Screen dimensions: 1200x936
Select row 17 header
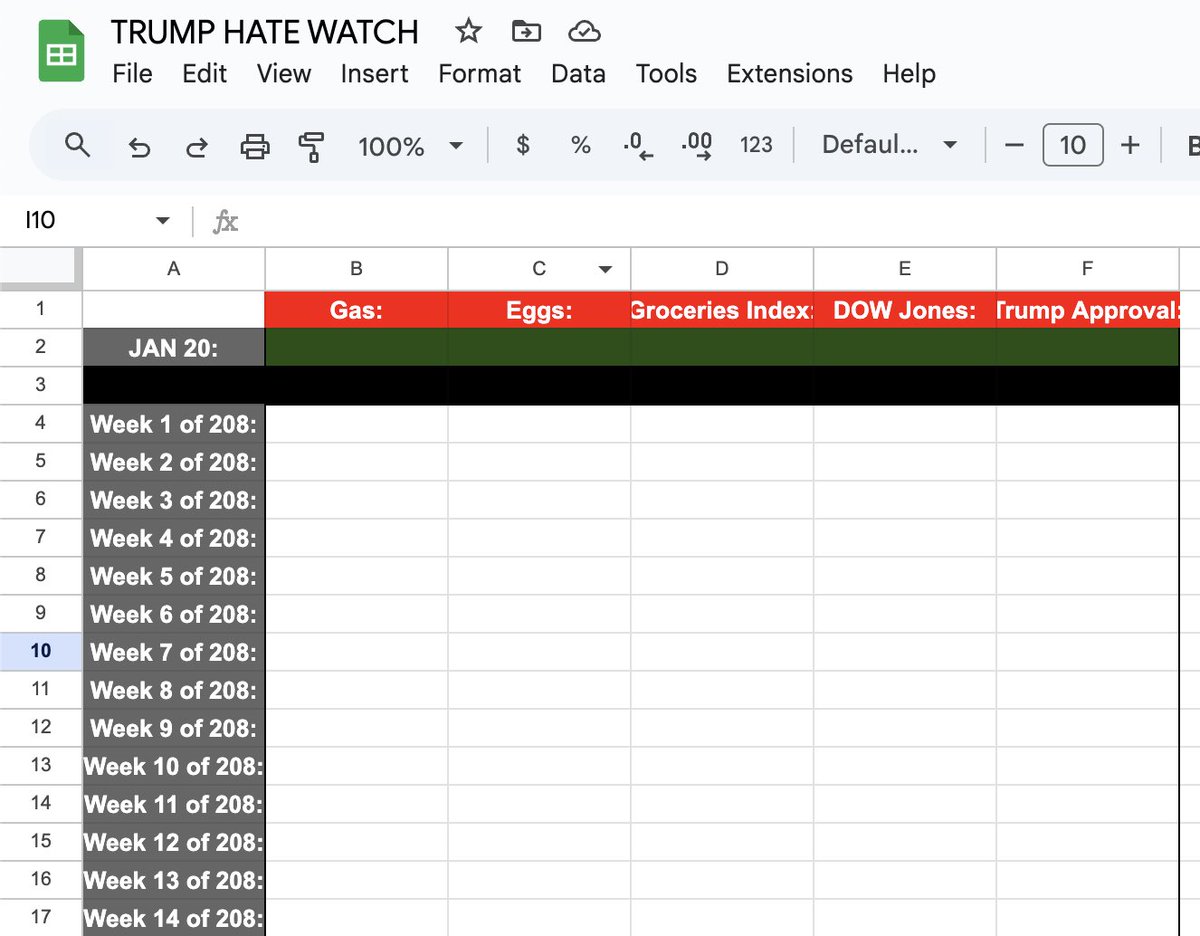point(41,917)
